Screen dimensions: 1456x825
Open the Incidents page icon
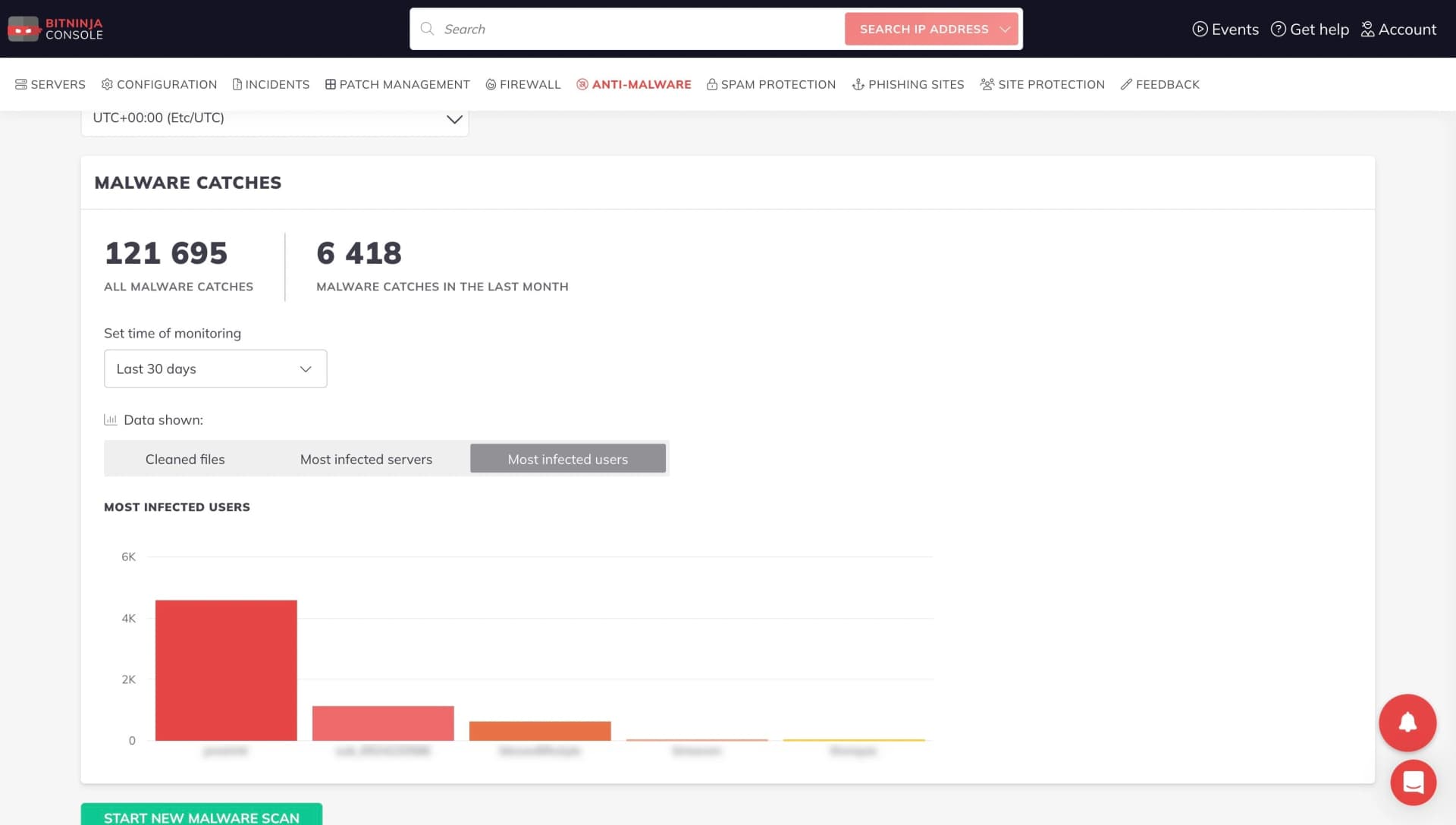[x=237, y=84]
